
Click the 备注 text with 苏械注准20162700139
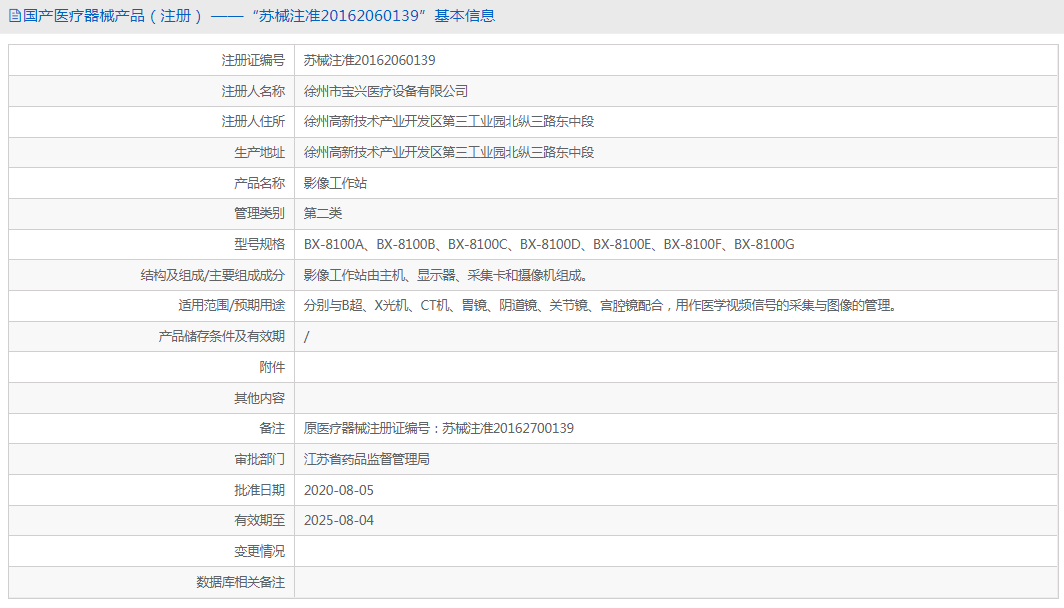point(438,428)
